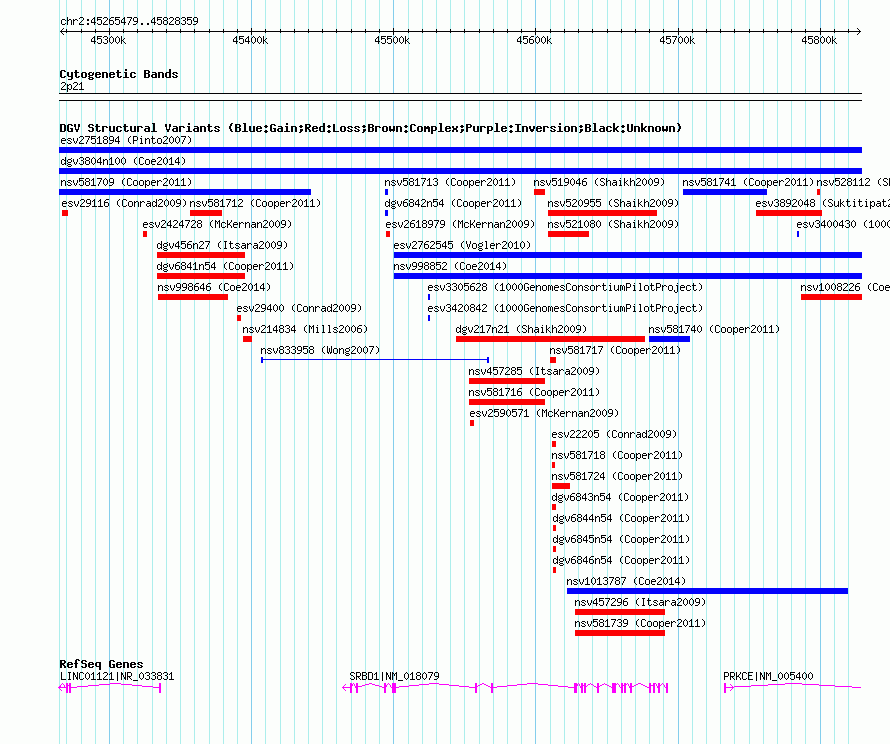Viewport: 890px width, 744px height.
Task: Open nsv457296 (Itsara2009) variant
Action: coord(640,602)
